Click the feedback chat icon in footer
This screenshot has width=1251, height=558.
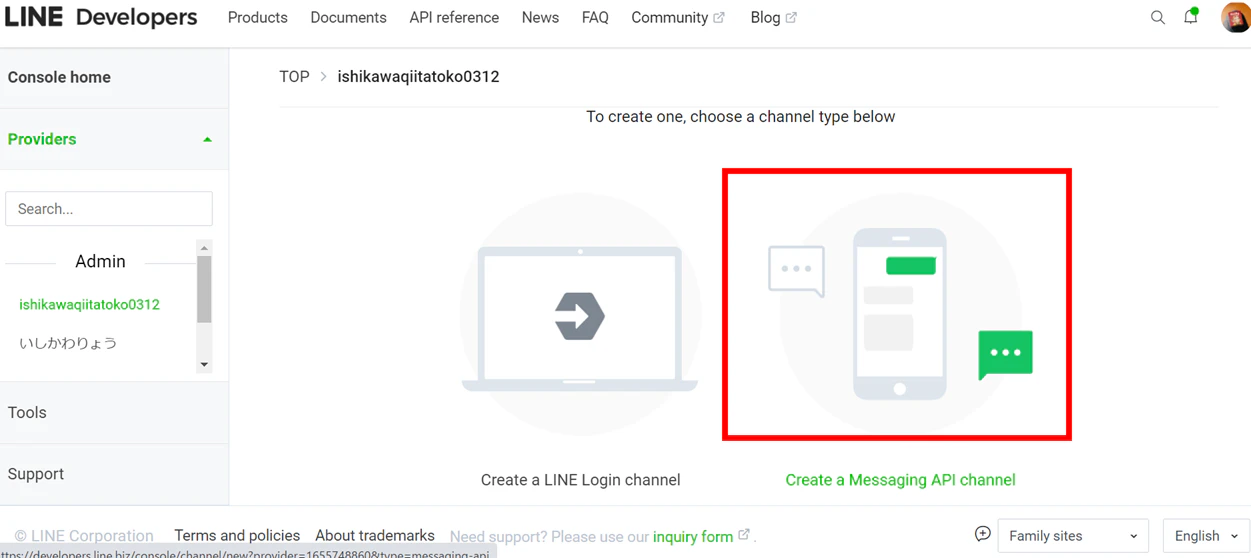point(983,534)
